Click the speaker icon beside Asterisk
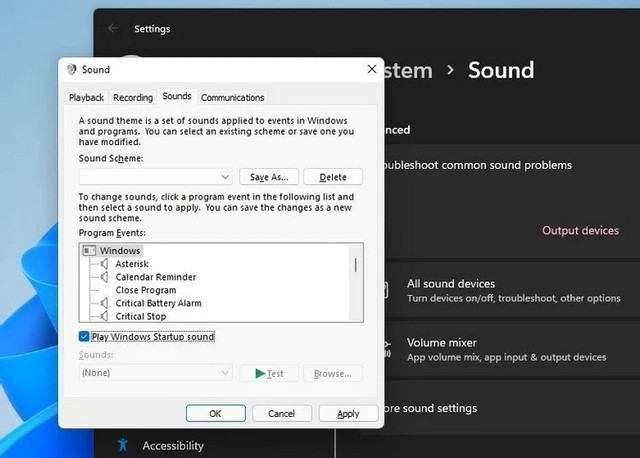The image size is (640, 458). (104, 264)
